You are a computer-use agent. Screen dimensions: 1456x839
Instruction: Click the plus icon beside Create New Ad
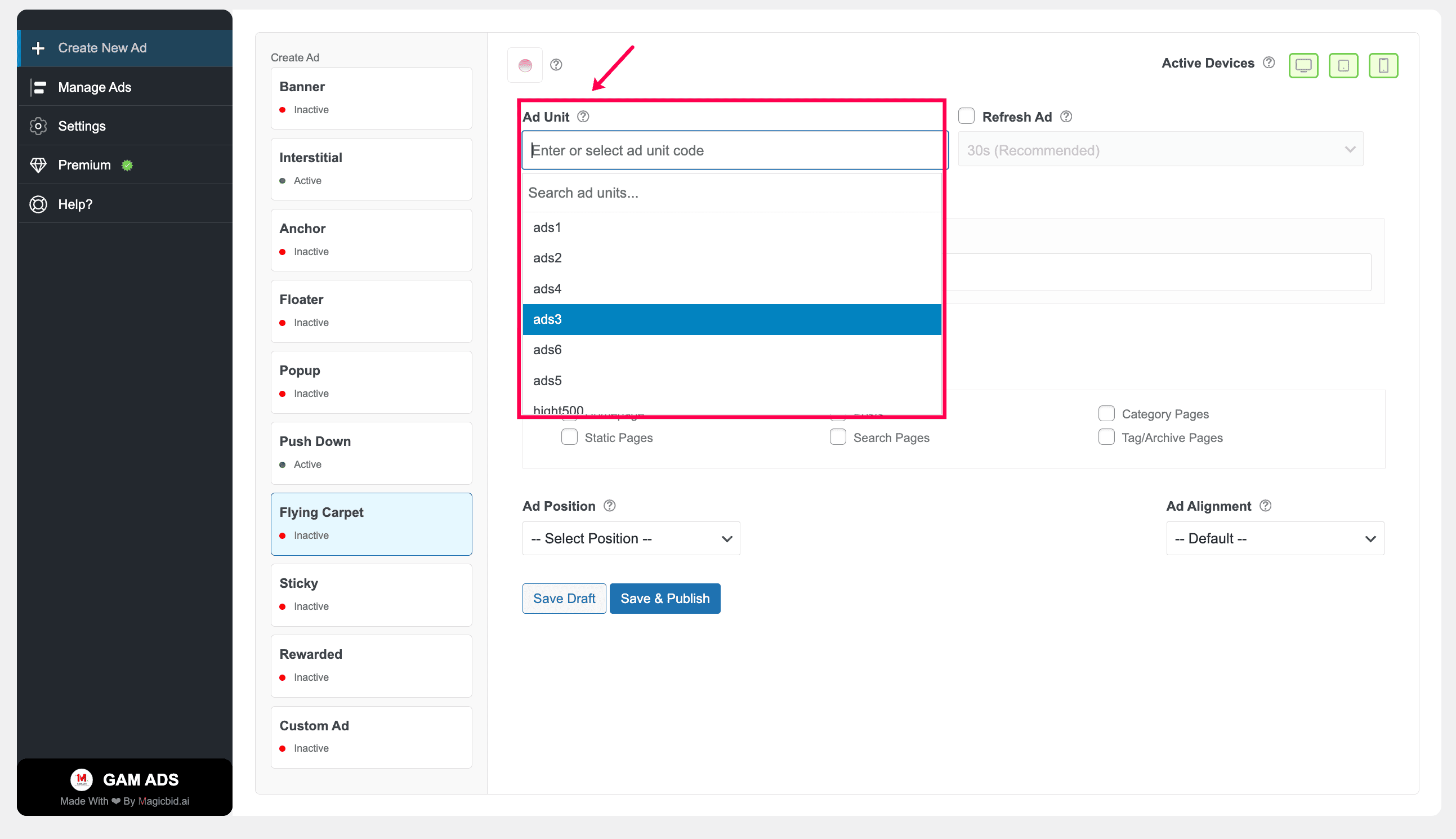(38, 48)
